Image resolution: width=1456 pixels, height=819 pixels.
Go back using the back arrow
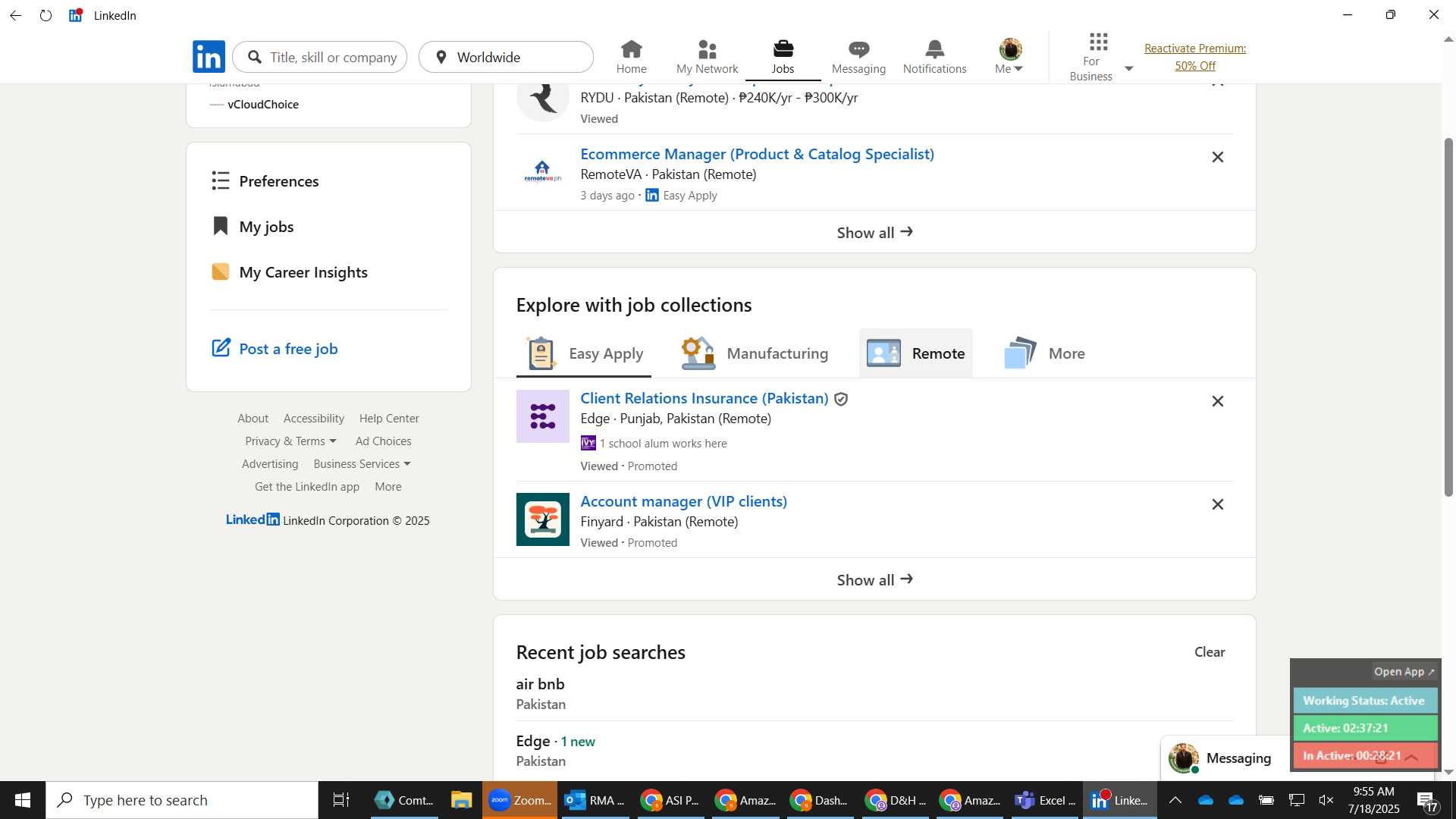point(16,15)
